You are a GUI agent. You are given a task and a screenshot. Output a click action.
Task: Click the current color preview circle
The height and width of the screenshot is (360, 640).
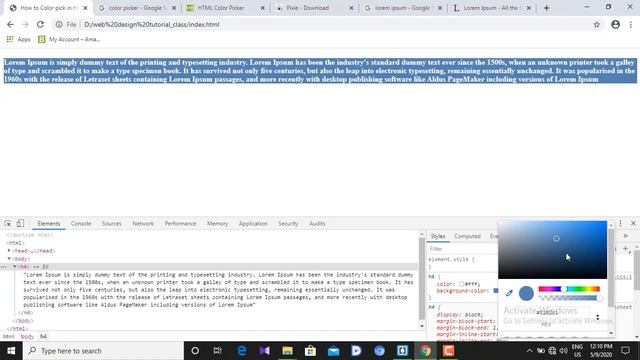[x=526, y=293]
